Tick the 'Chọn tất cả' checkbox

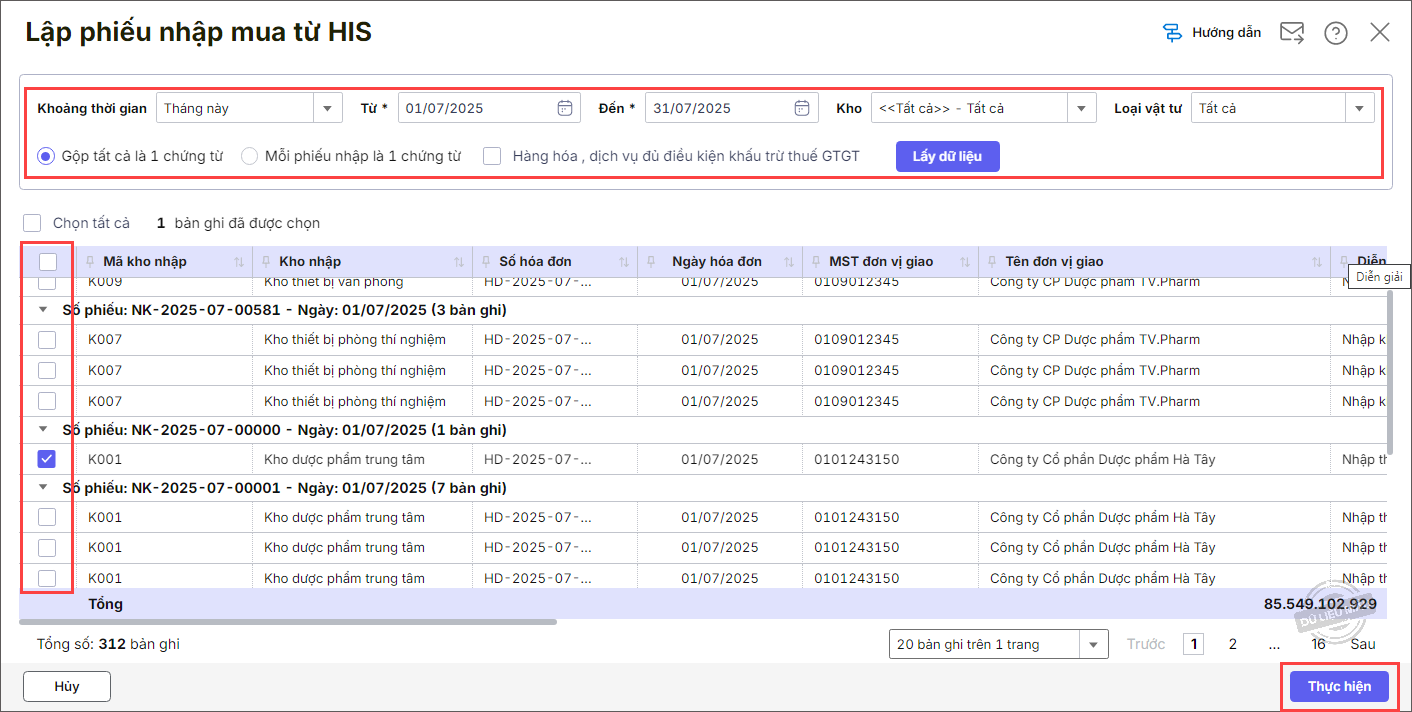pyautogui.click(x=33, y=223)
